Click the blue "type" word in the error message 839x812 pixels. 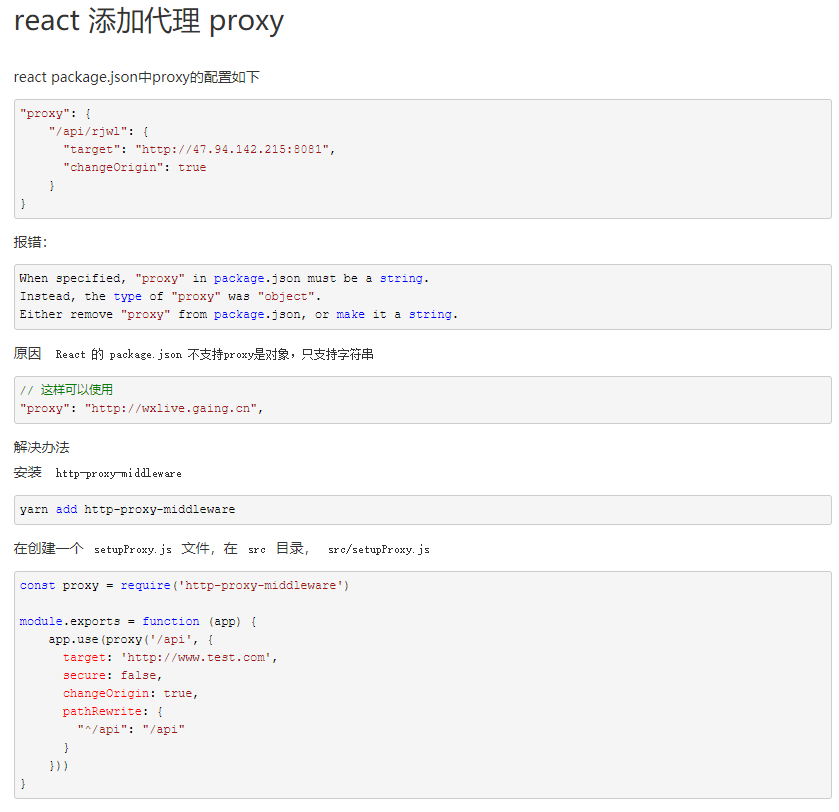click(127, 297)
